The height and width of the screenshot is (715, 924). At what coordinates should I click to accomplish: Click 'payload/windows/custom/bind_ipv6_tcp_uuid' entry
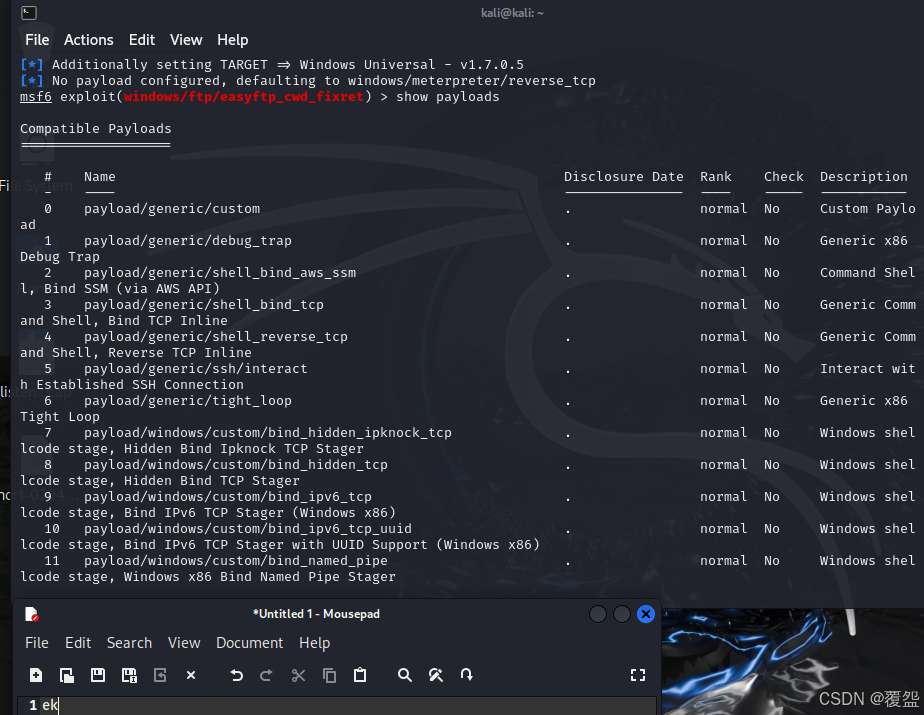[248, 529]
